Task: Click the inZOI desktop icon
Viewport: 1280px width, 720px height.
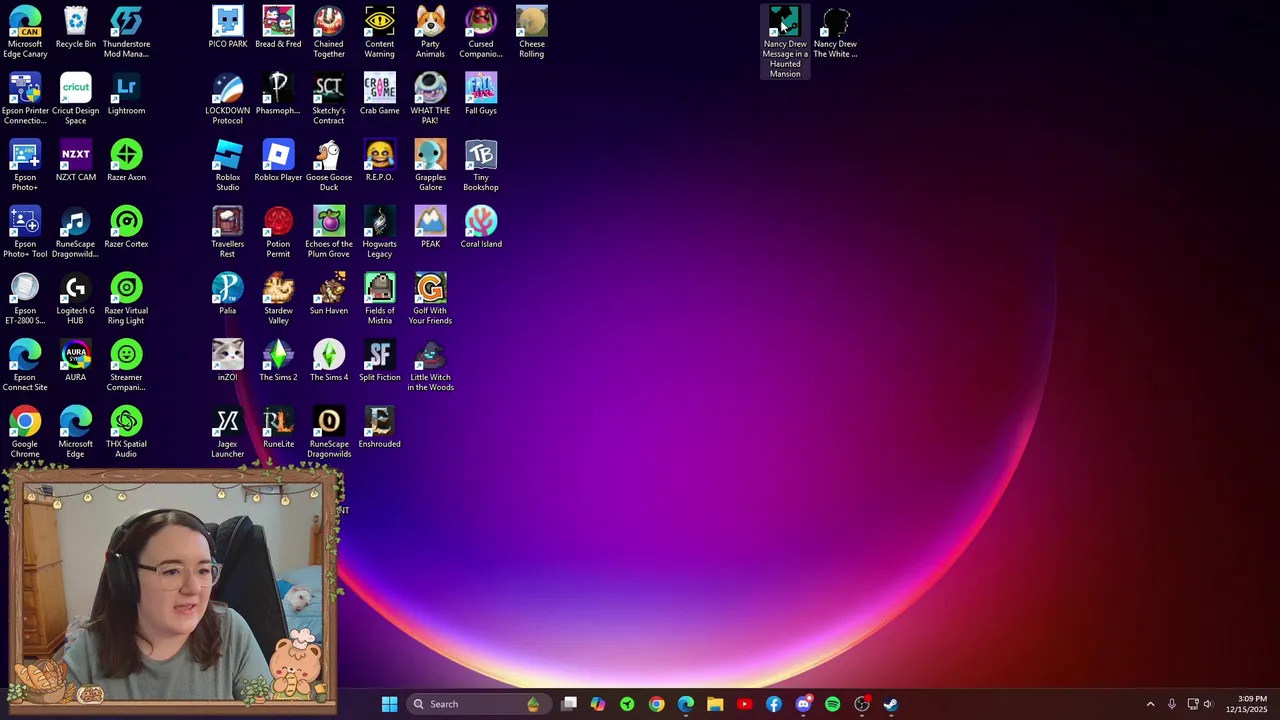Action: click(x=227, y=361)
